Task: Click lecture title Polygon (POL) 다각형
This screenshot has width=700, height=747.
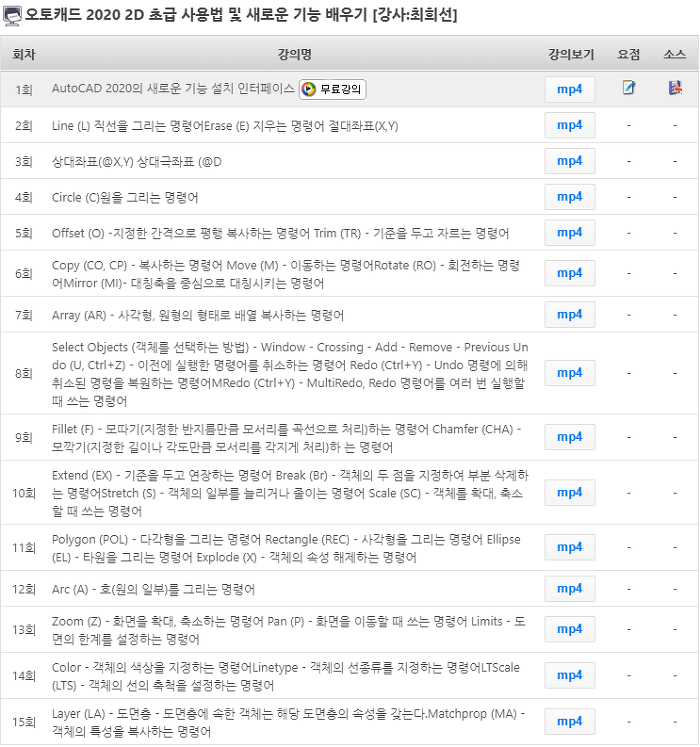Action: pos(286,548)
